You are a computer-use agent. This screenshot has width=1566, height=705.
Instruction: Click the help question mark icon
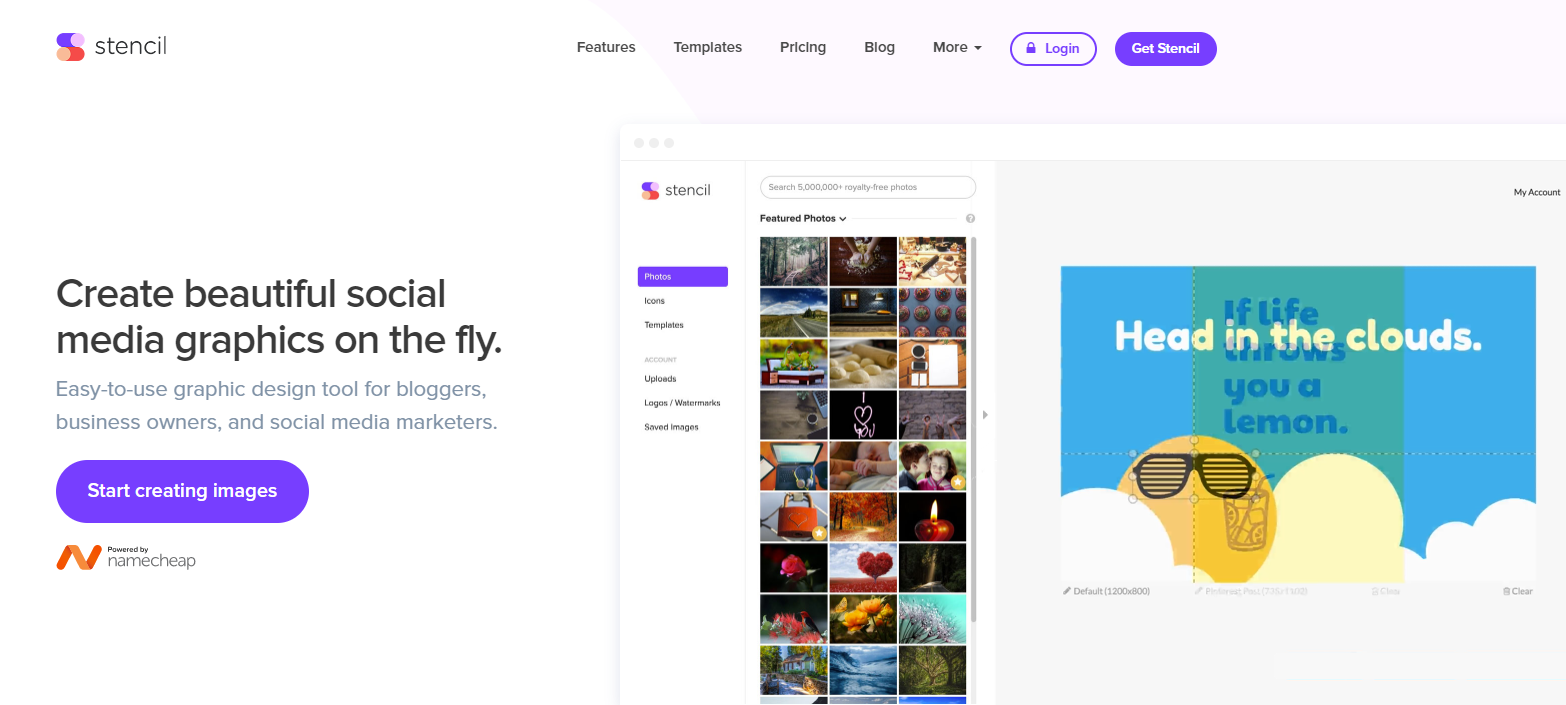click(970, 219)
